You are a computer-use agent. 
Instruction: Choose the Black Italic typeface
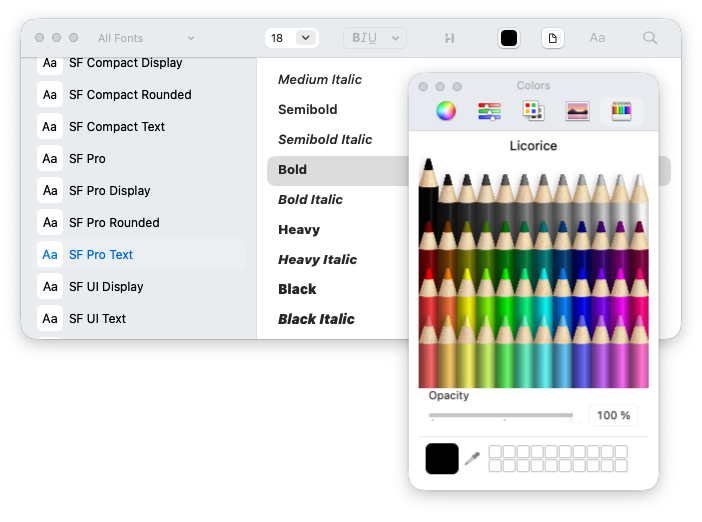coord(316,319)
